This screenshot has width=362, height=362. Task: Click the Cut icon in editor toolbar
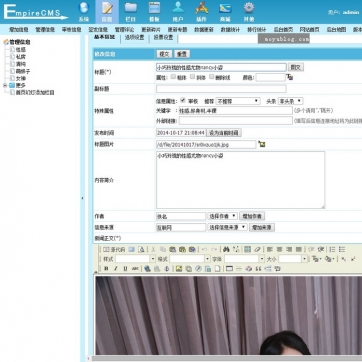tap(153, 249)
